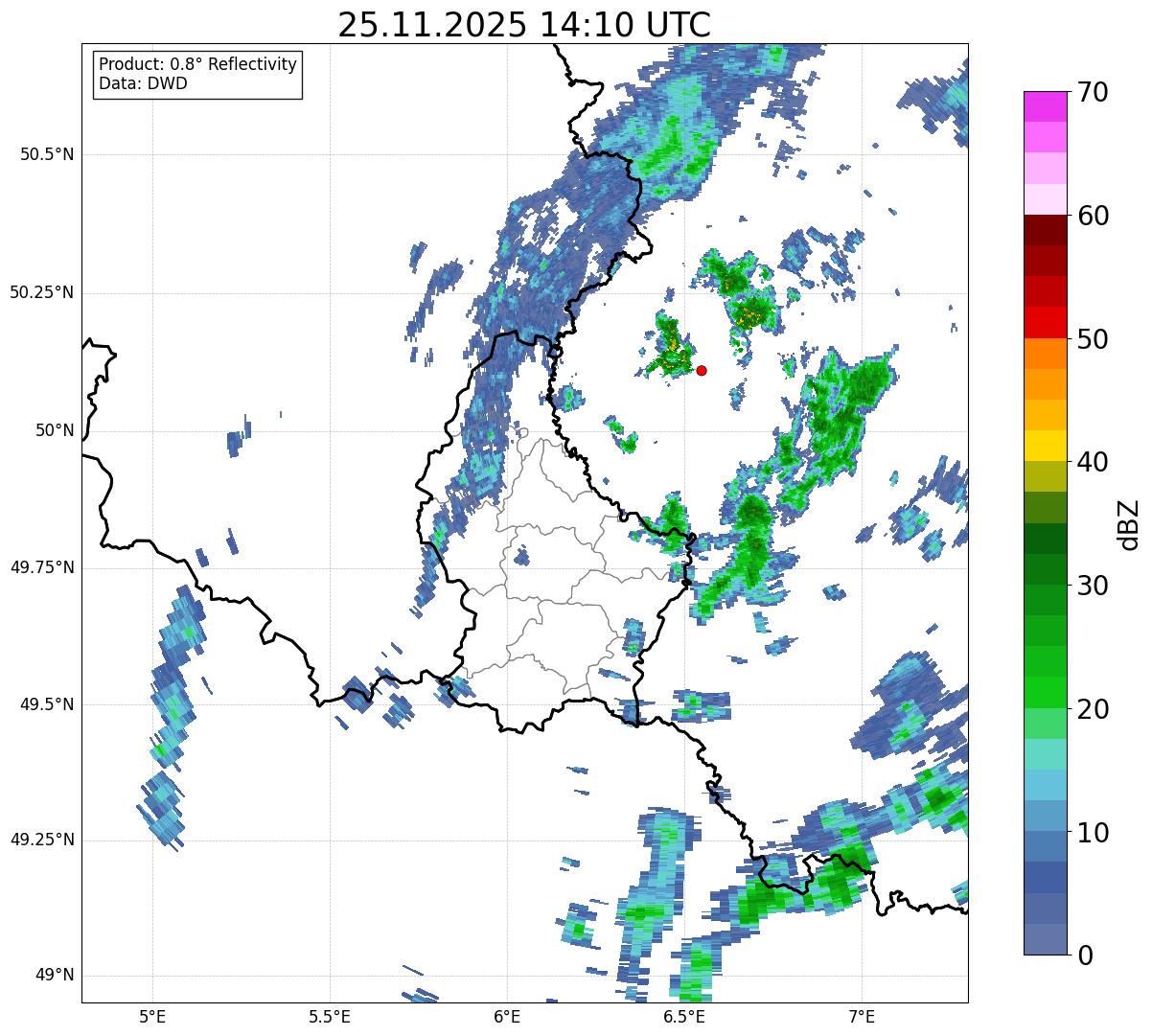This screenshot has height=1036, width=1152.
Task: Click the light cyan colorbar segment
Action: (1045, 754)
